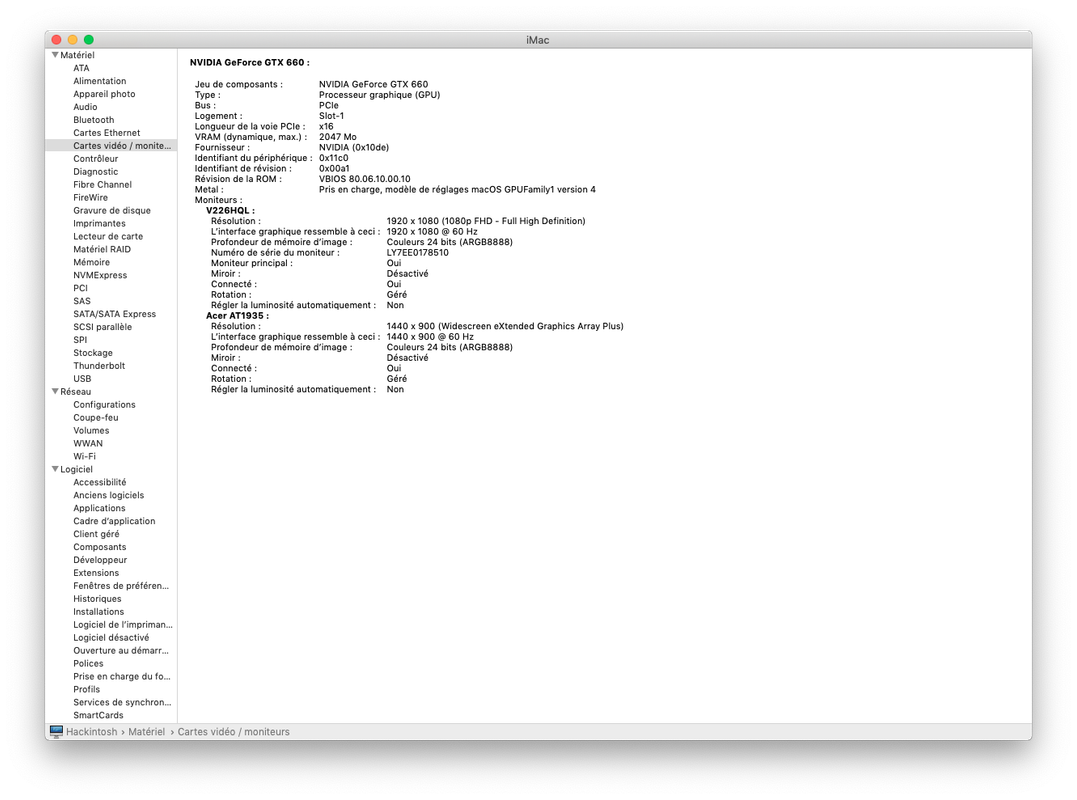Collapse the Logiciel section triangle
The height and width of the screenshot is (800, 1077).
(55, 469)
